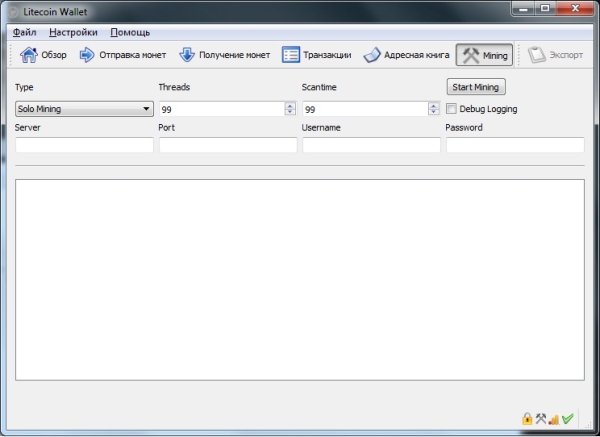This screenshot has width=600, height=437.
Task: Click the Username input field
Action: click(x=372, y=145)
